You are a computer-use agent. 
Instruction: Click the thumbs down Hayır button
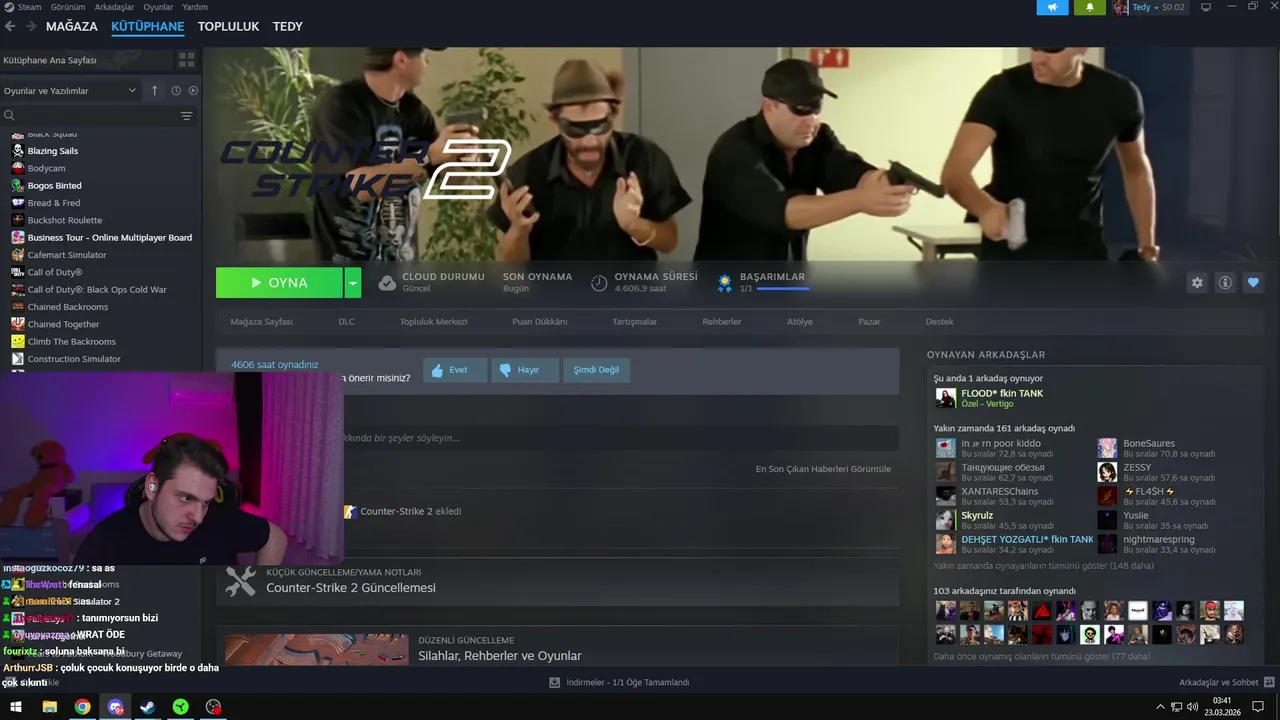click(x=525, y=370)
